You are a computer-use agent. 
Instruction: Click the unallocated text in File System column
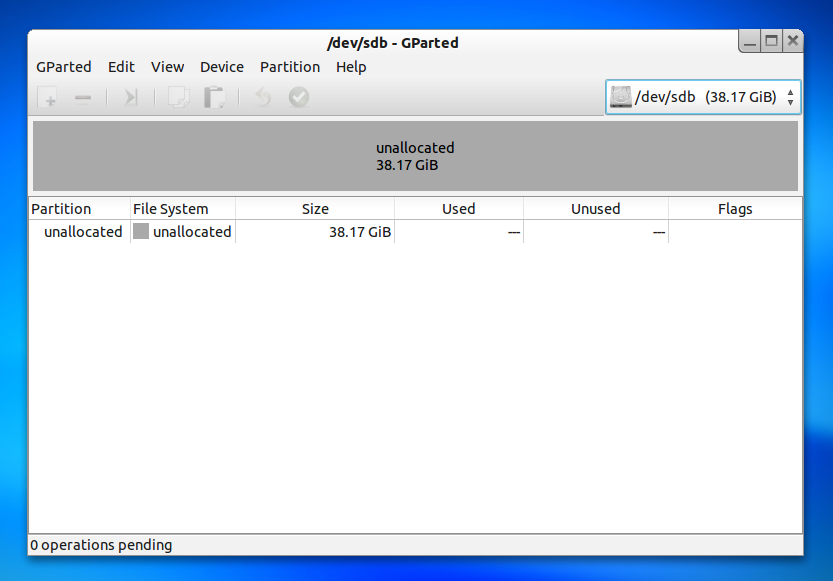[x=192, y=232]
